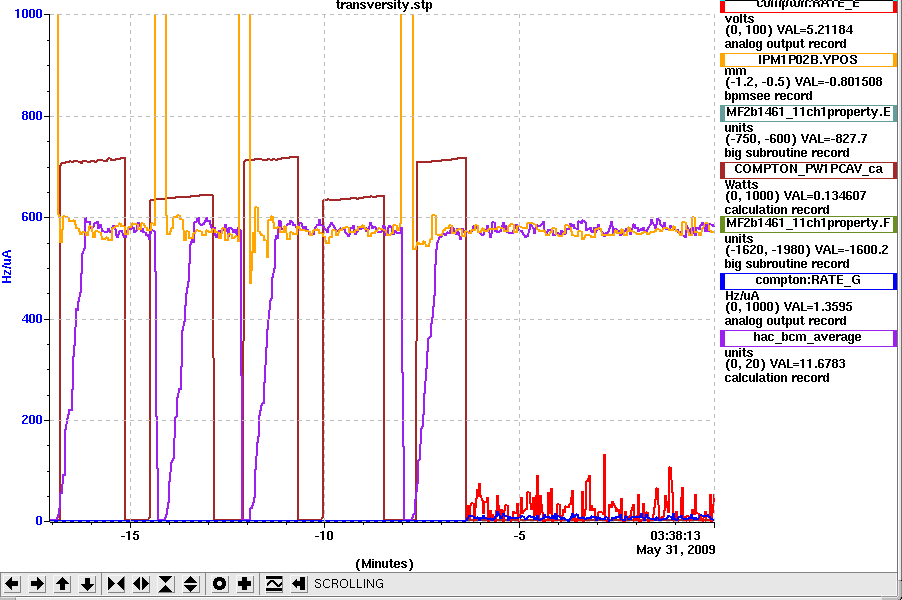The height and width of the screenshot is (600, 902).
Task: Click the 03:38:13 timestamp label
Action: 675,536
